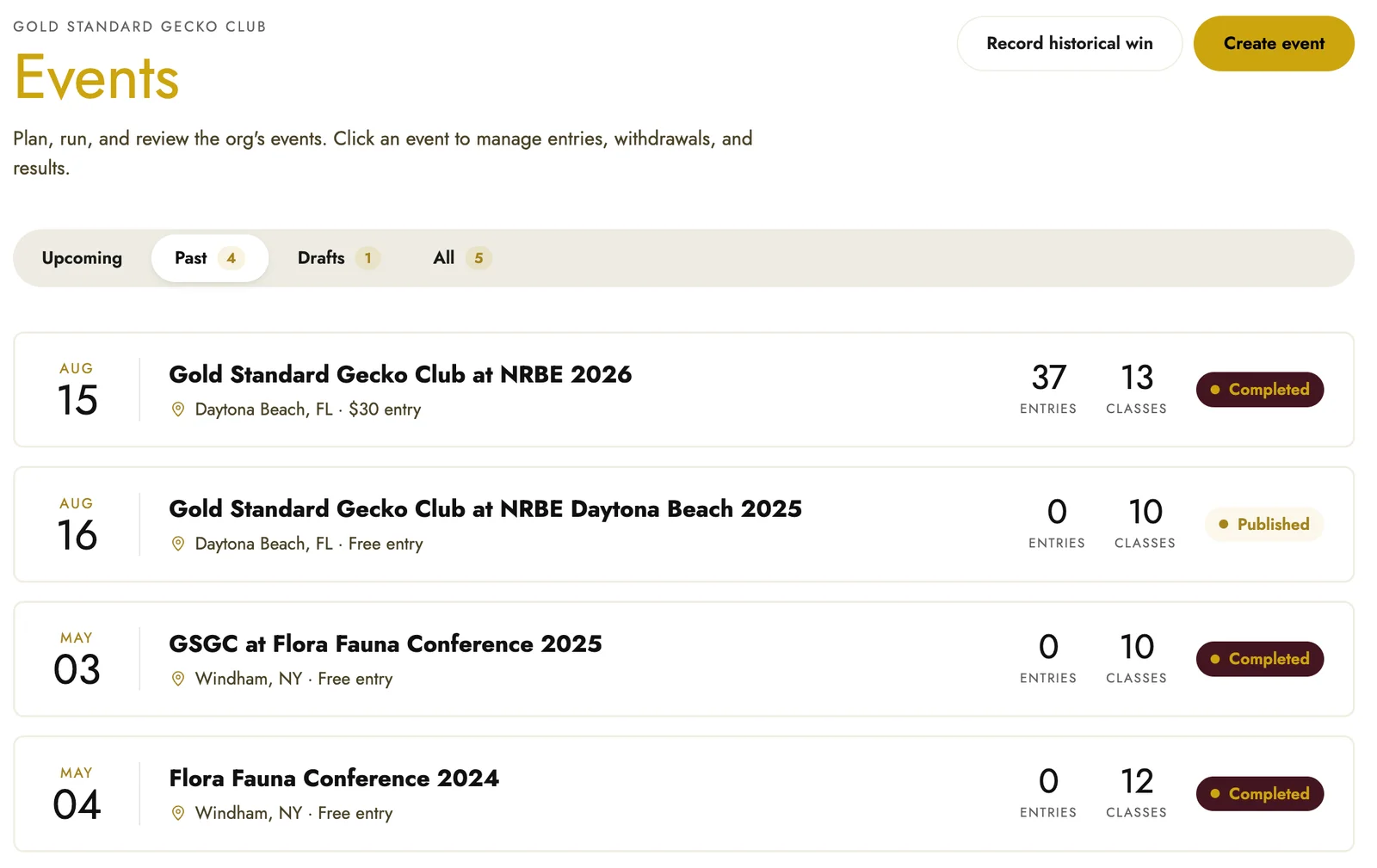Click Completed badge on NRBE 2026 event

click(1260, 390)
